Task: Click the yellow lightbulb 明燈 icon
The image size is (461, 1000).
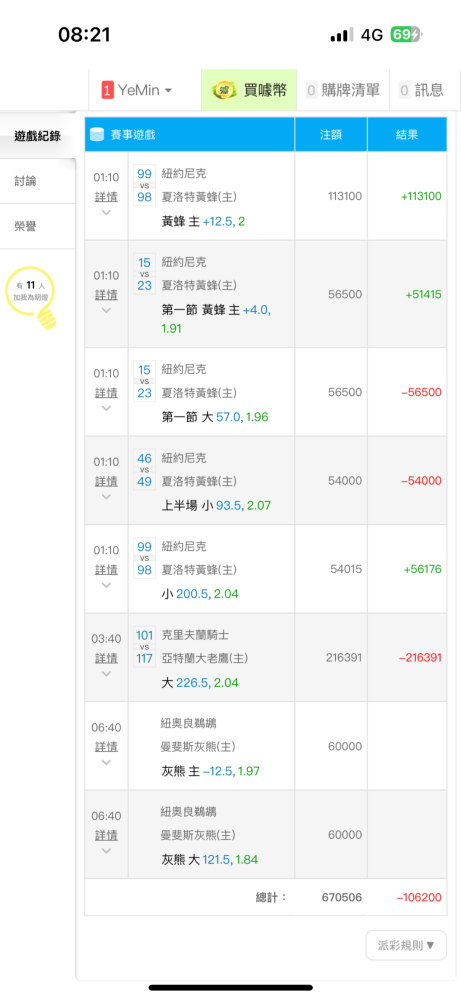Action: 31,298
